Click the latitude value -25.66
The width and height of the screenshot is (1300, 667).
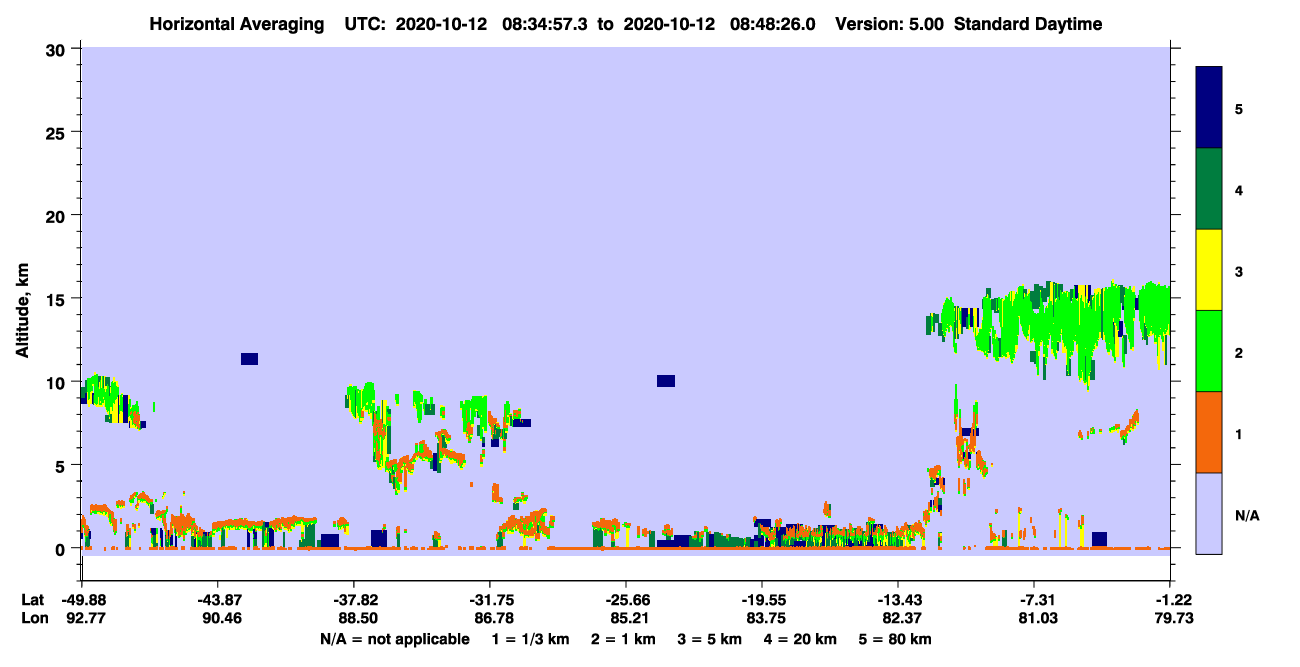click(x=626, y=600)
